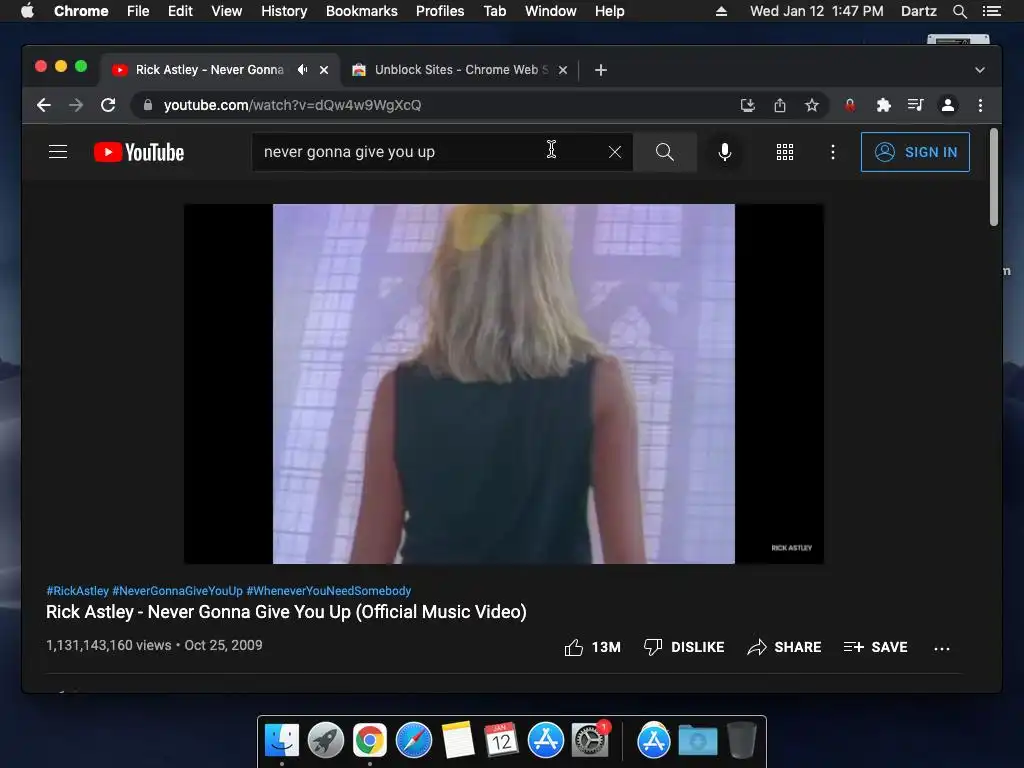Open the Edit menu
The image size is (1024, 768).
(x=180, y=11)
